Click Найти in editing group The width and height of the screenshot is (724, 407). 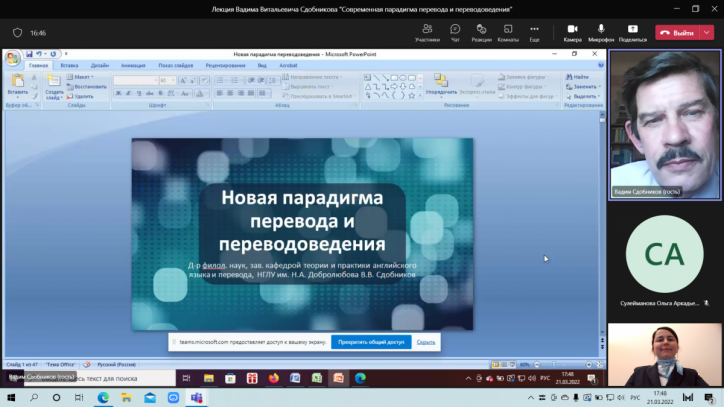click(577, 77)
